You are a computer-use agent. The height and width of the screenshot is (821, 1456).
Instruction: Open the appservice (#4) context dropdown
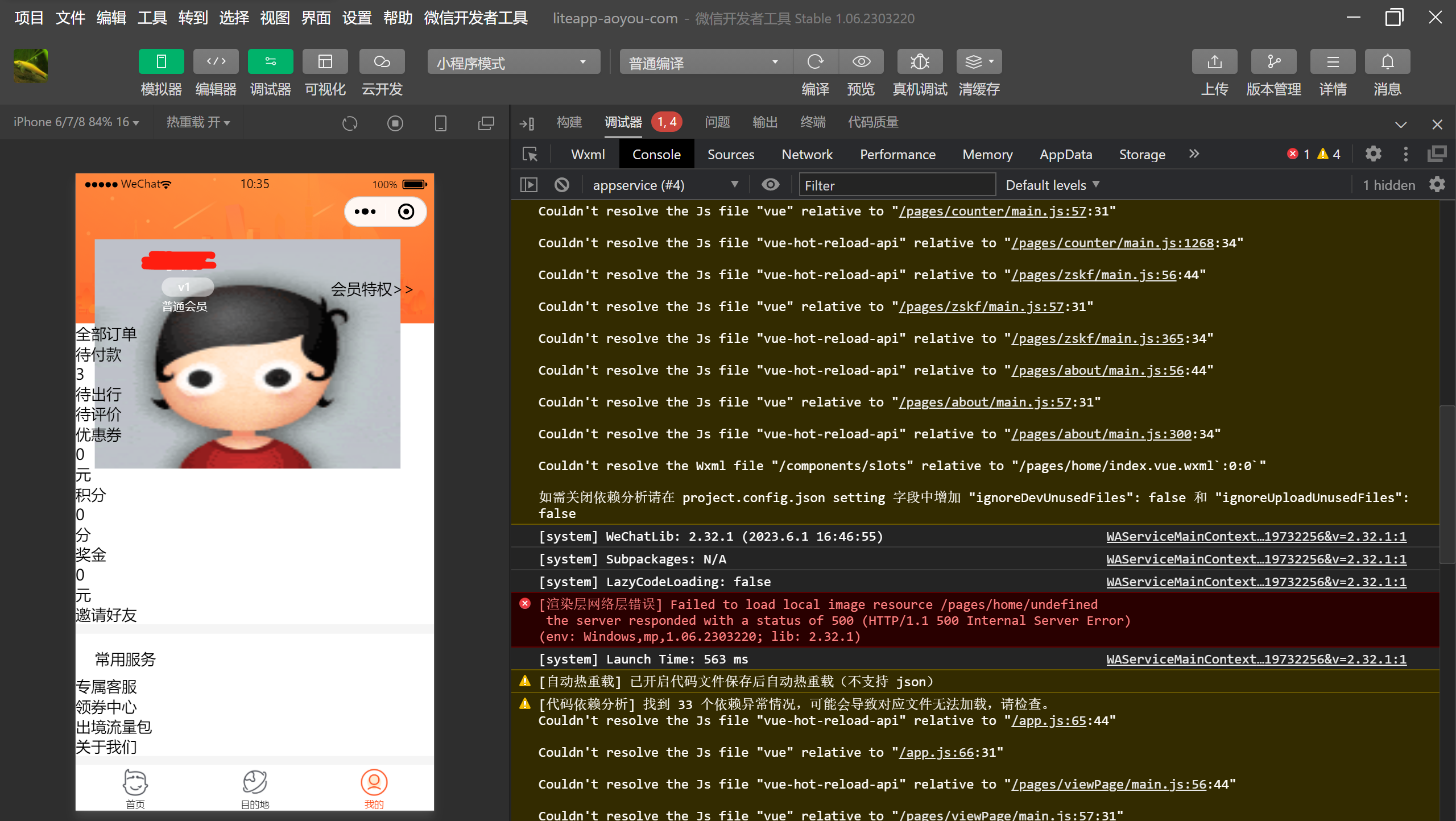(x=665, y=185)
